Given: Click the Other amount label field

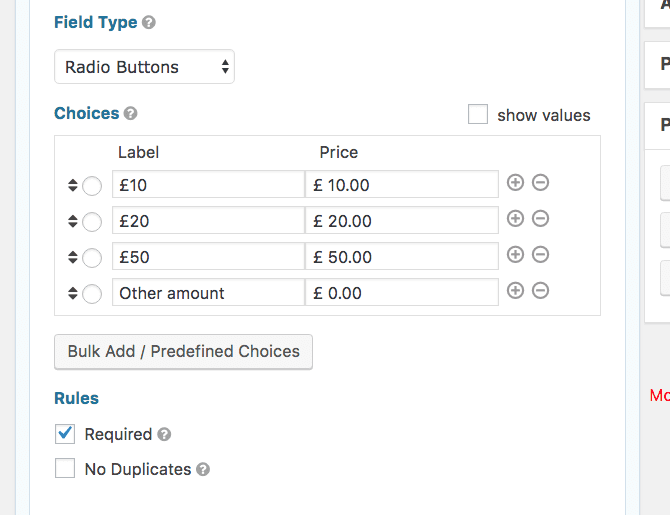Looking at the screenshot, I should 209,292.
